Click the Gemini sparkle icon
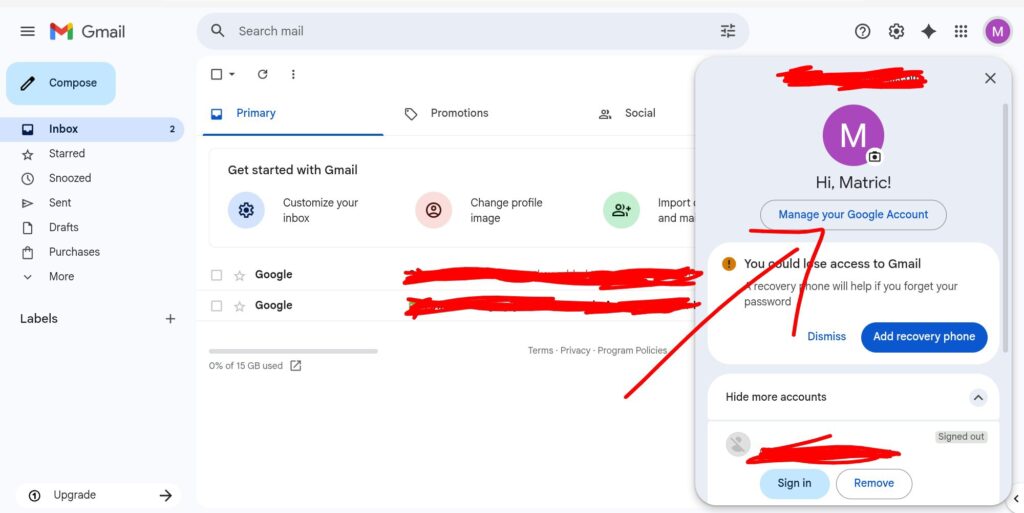The image size is (1024, 513). [929, 31]
